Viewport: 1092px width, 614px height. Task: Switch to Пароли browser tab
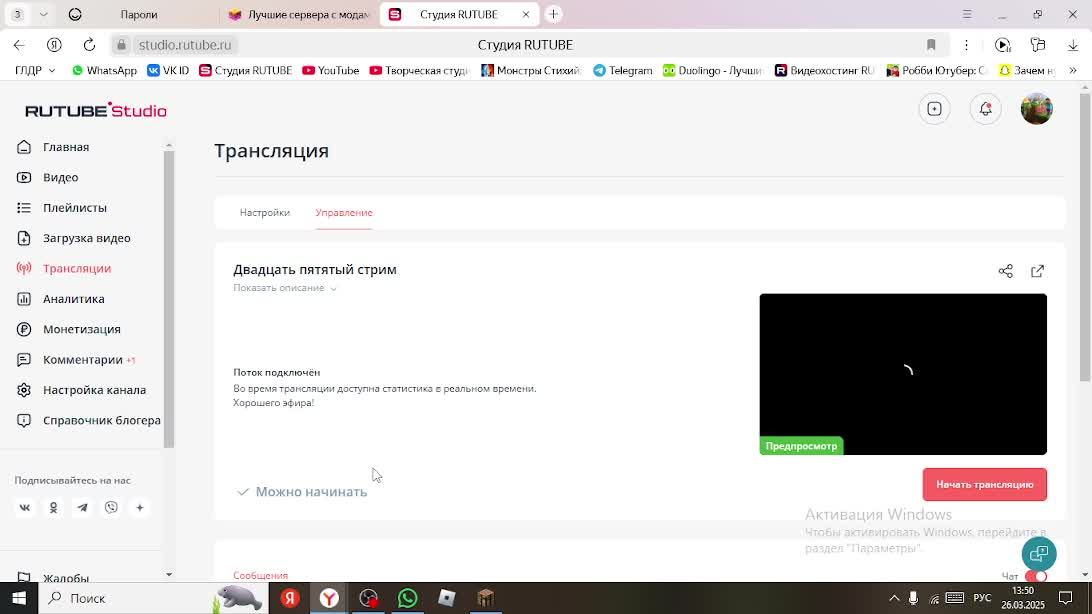coord(139,15)
